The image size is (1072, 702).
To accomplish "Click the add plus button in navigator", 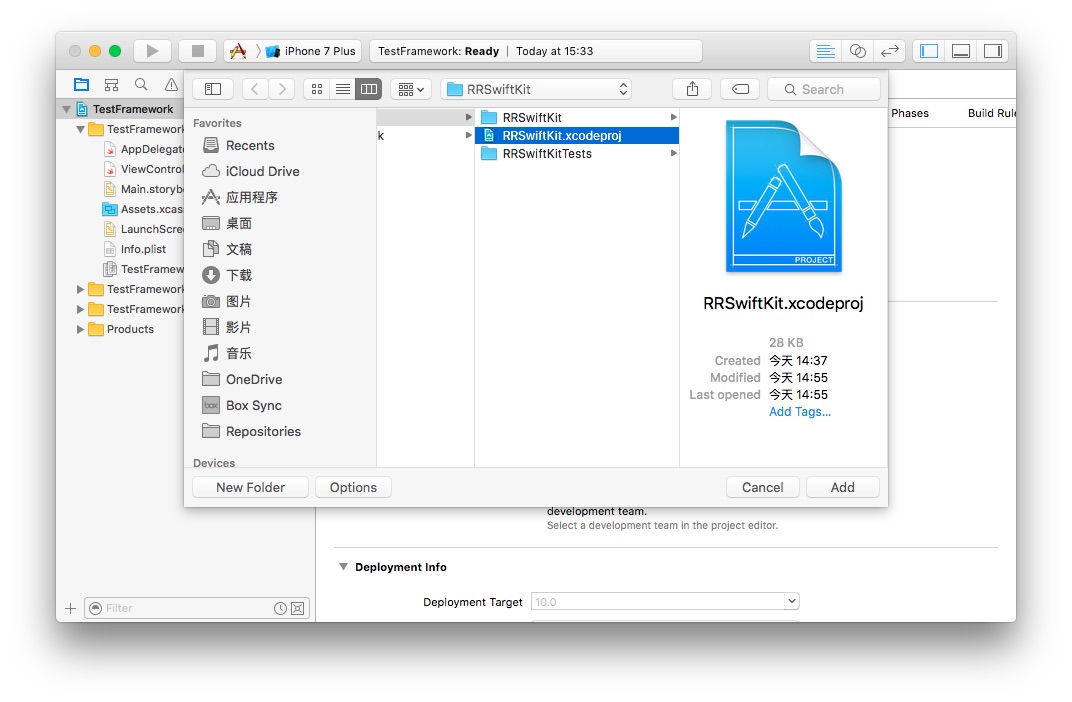I will 70,608.
